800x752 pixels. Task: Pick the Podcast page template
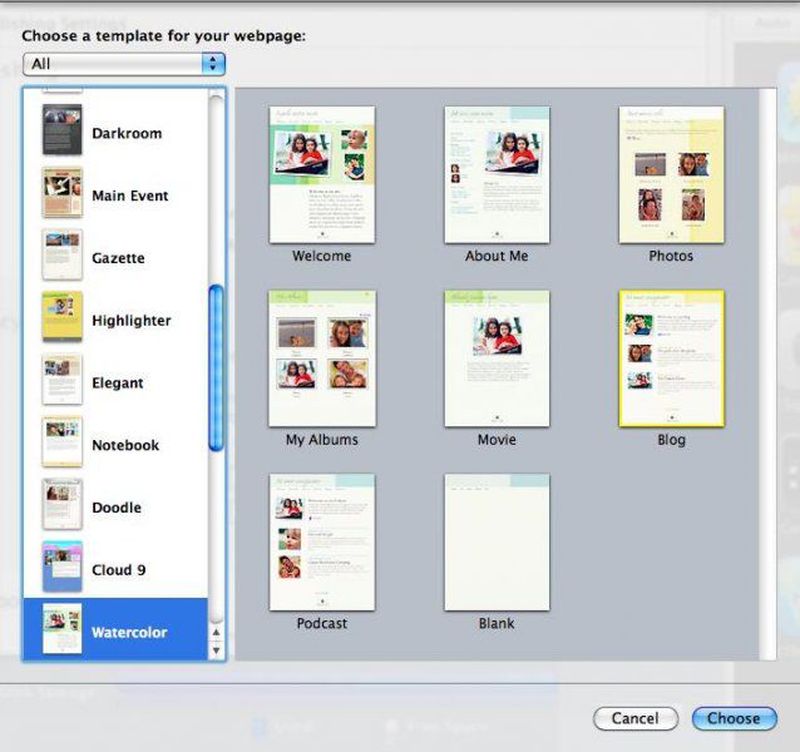coord(322,542)
